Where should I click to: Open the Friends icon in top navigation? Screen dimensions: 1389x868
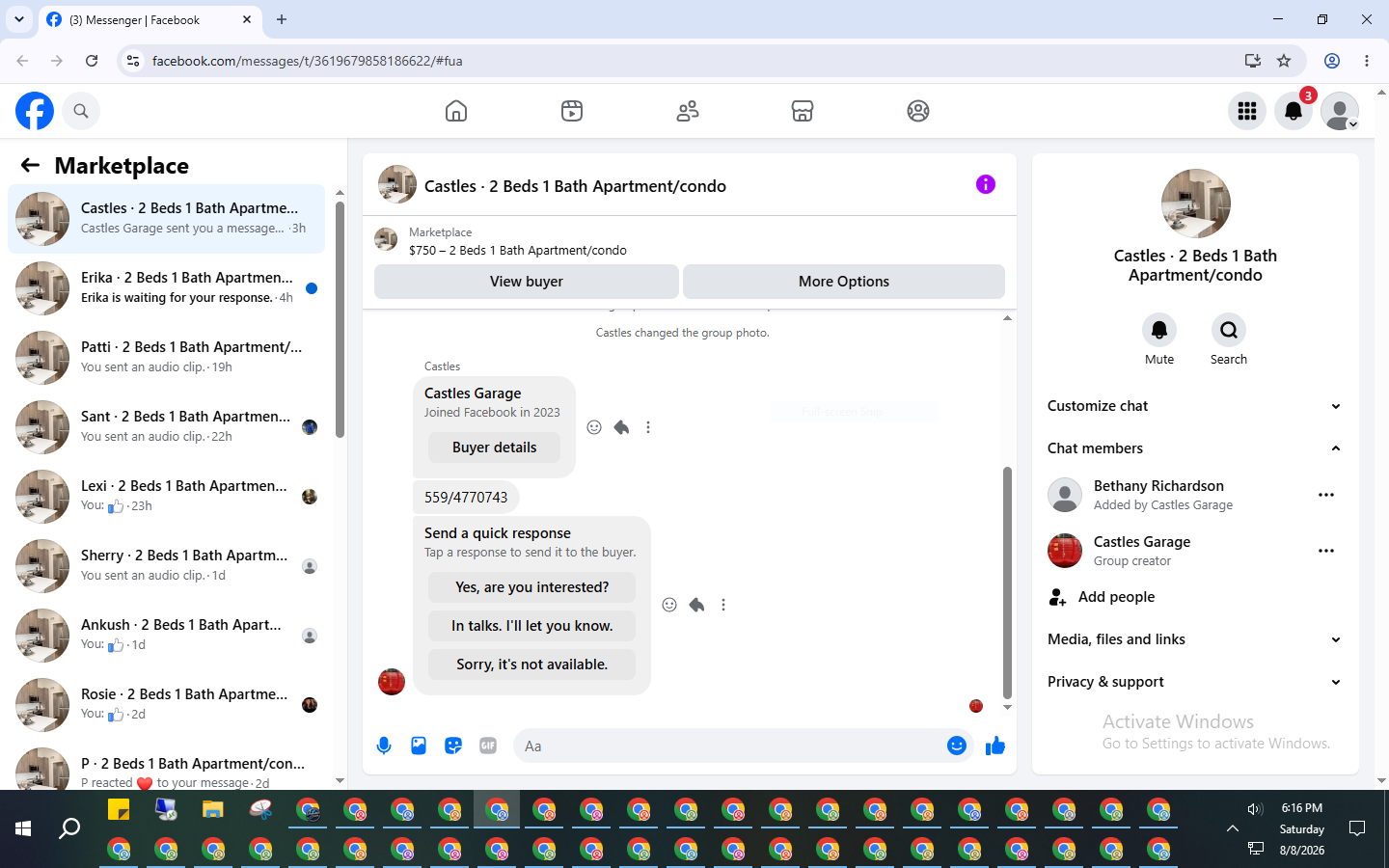coord(688,111)
